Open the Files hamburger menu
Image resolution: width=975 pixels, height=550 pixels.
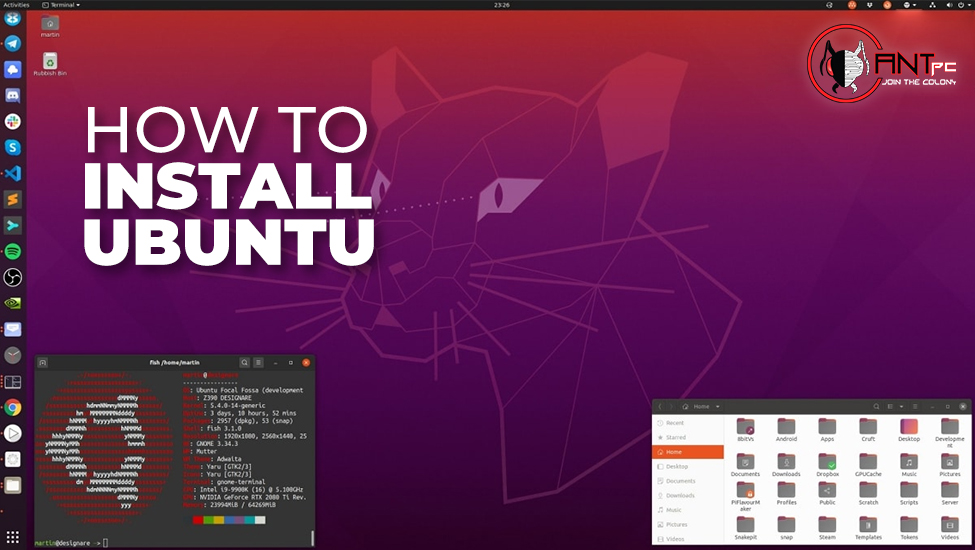pos(915,406)
